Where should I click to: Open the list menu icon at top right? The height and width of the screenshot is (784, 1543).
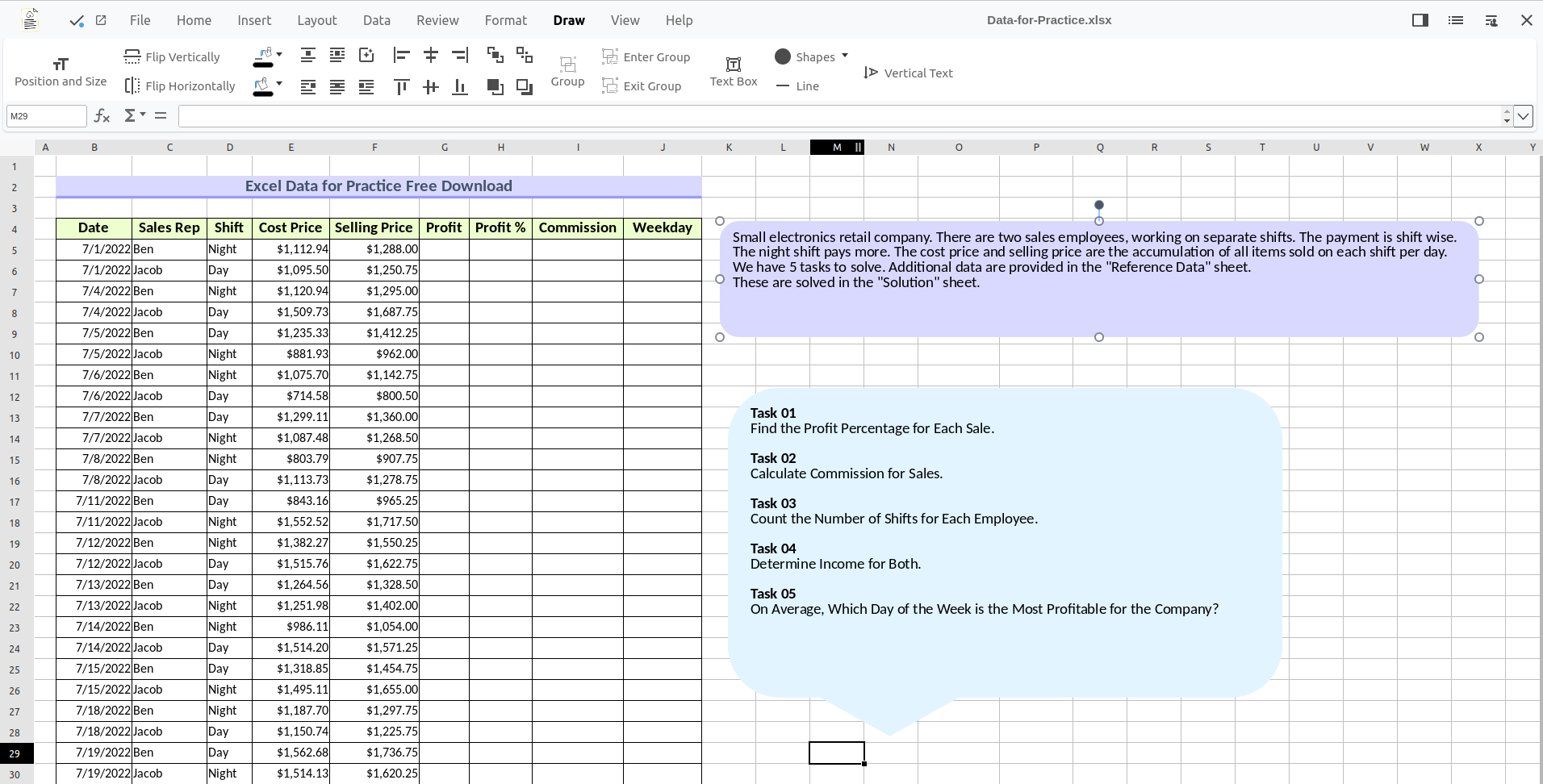1456,20
